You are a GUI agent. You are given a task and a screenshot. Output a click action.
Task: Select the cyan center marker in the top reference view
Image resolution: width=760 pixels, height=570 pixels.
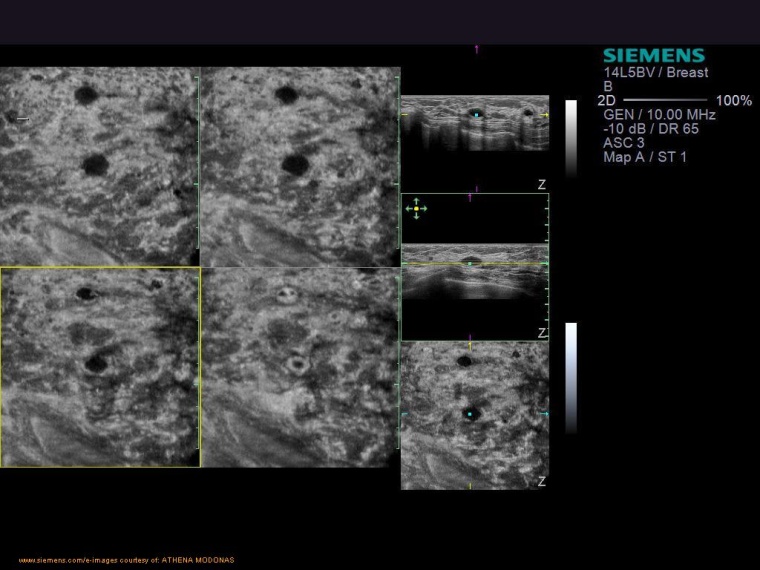coord(476,116)
